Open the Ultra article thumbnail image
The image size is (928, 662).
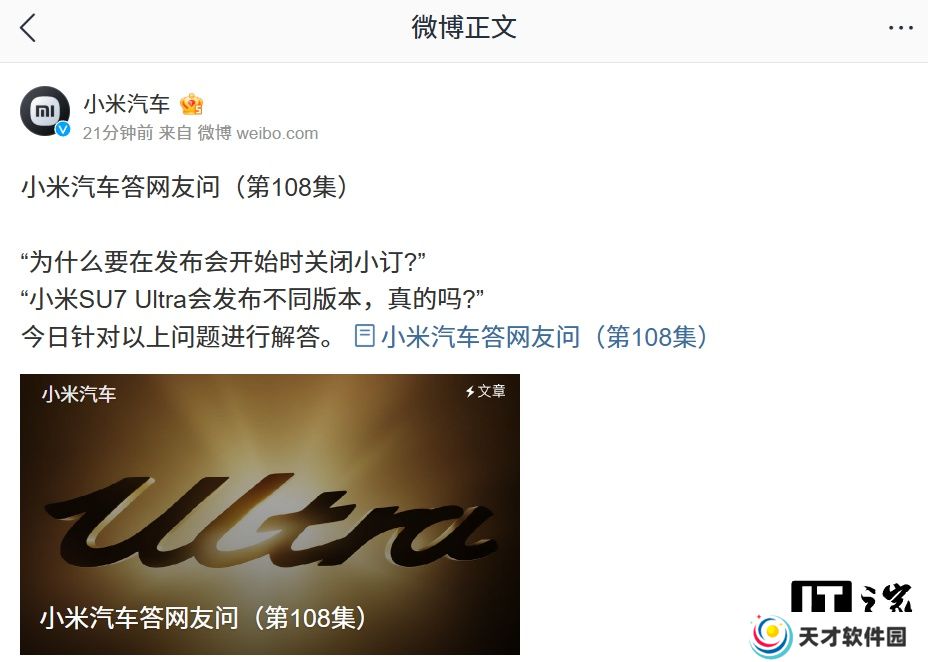270,514
